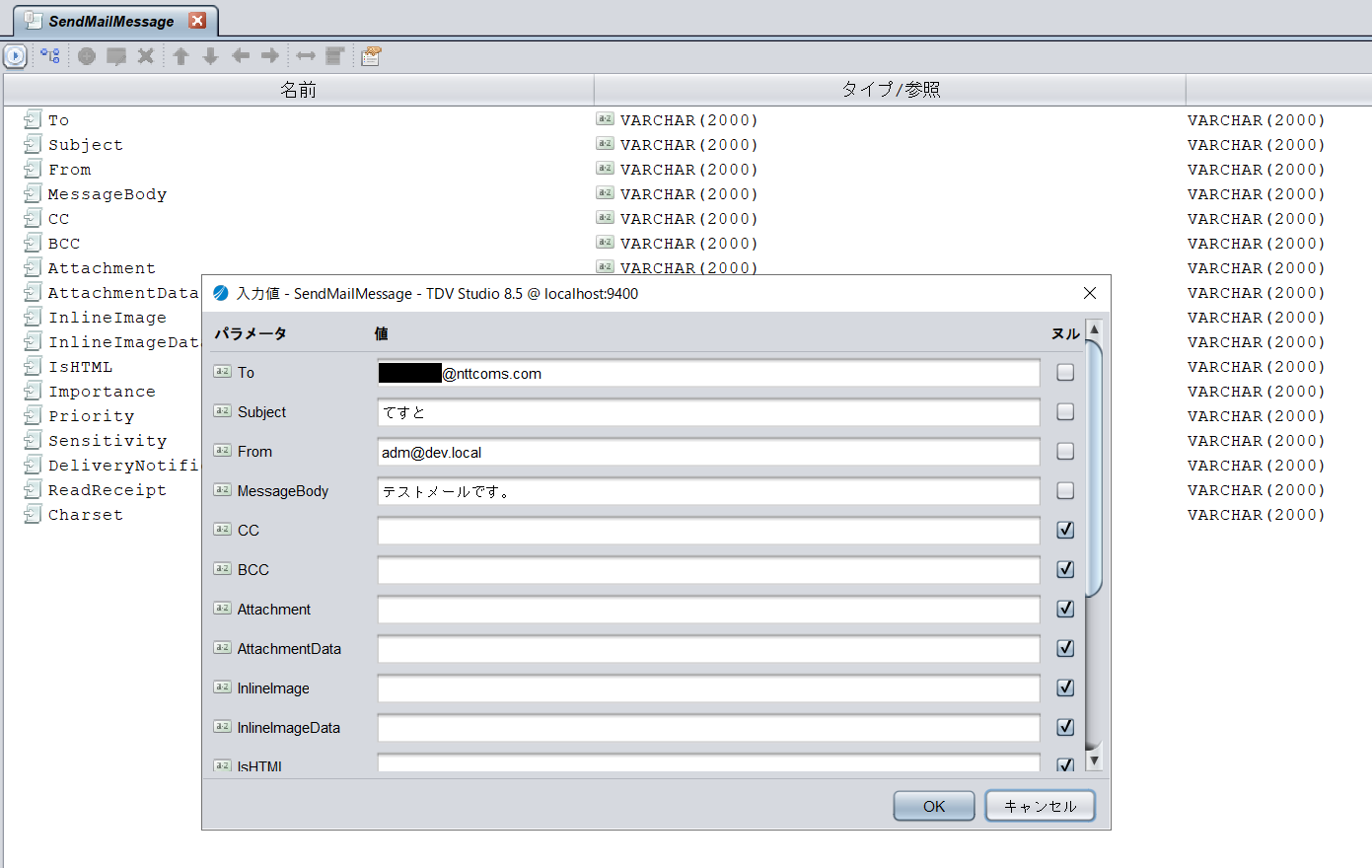Uncheck the null checkbox for BCC

[1065, 569]
